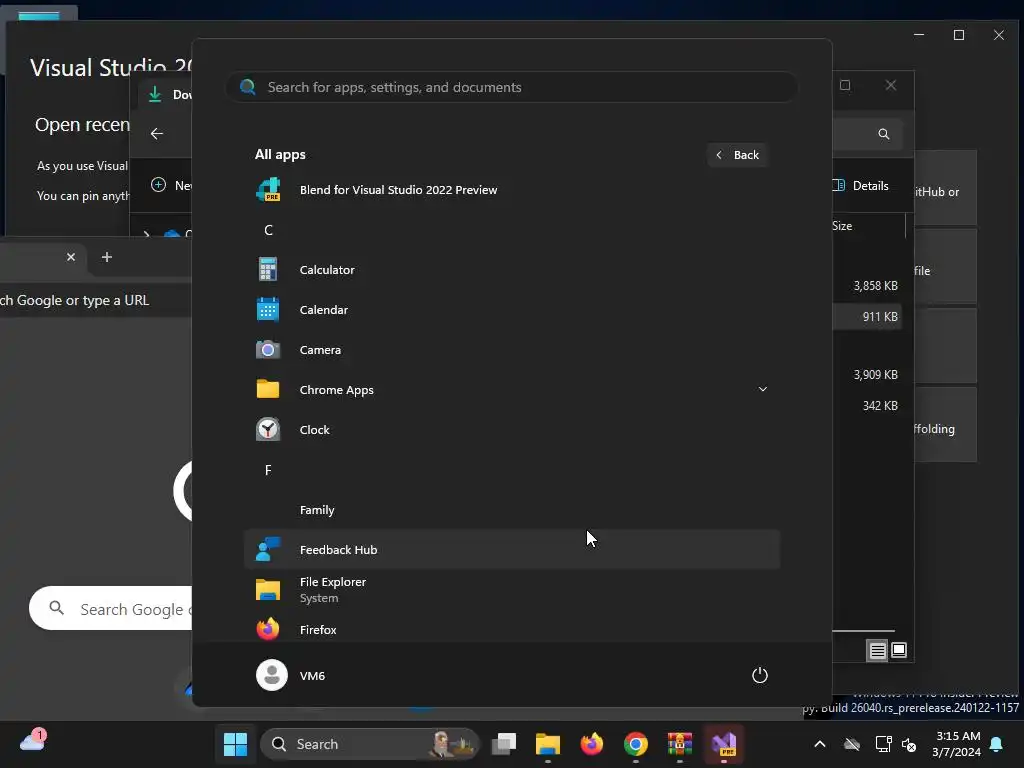Open the muted volume tray icon
The width and height of the screenshot is (1024, 768).
point(908,744)
